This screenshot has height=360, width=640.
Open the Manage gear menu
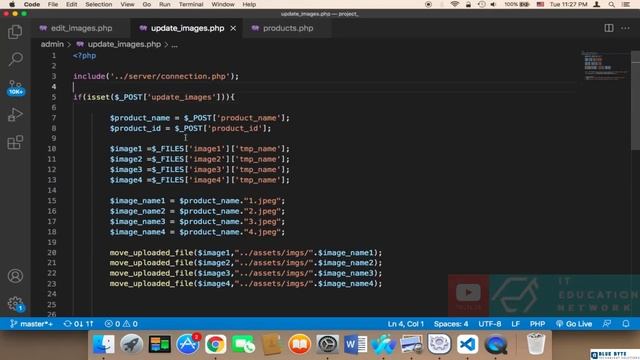pos(16,304)
